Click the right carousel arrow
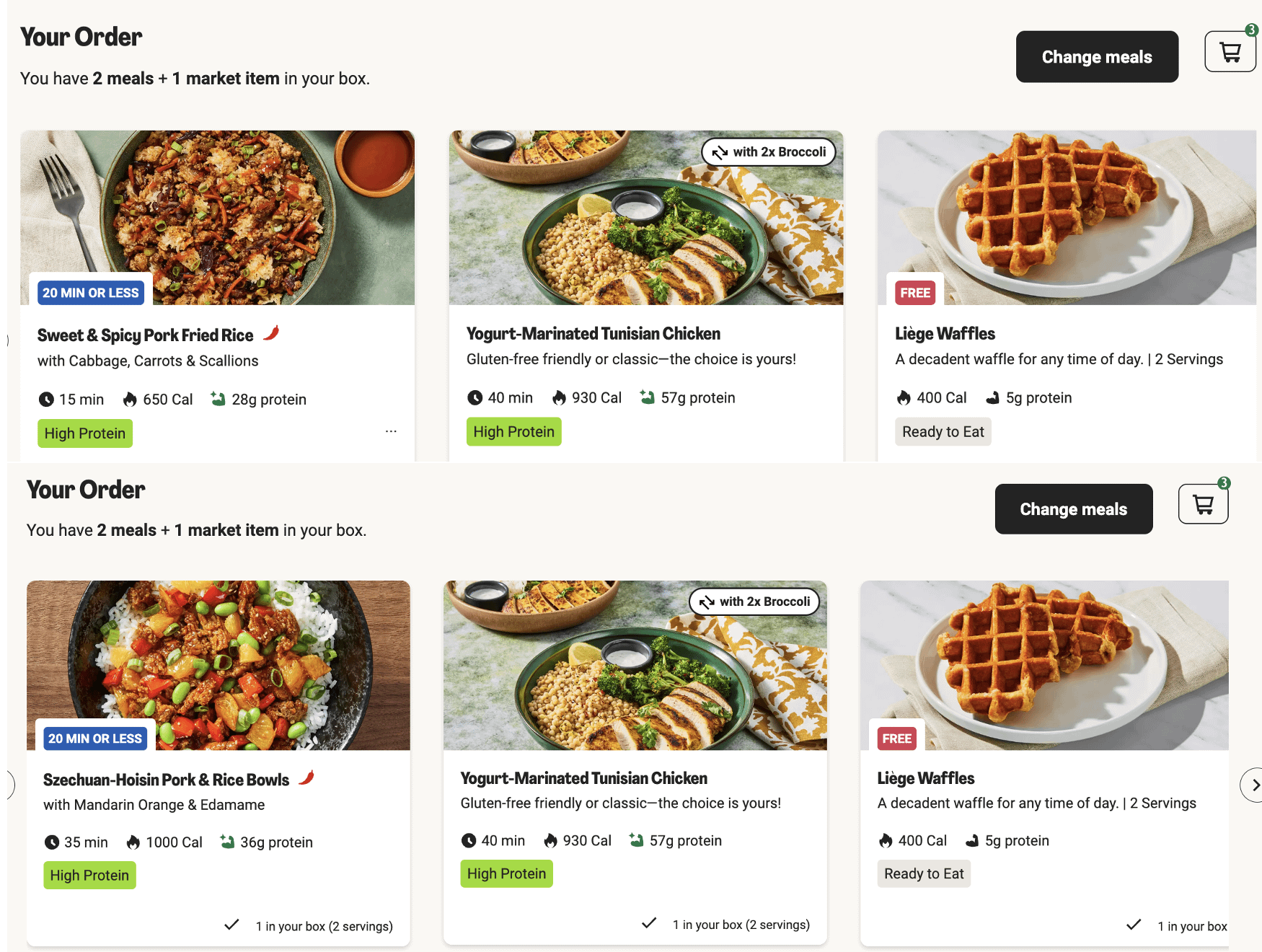The image size is (1262, 952). pos(1254,785)
